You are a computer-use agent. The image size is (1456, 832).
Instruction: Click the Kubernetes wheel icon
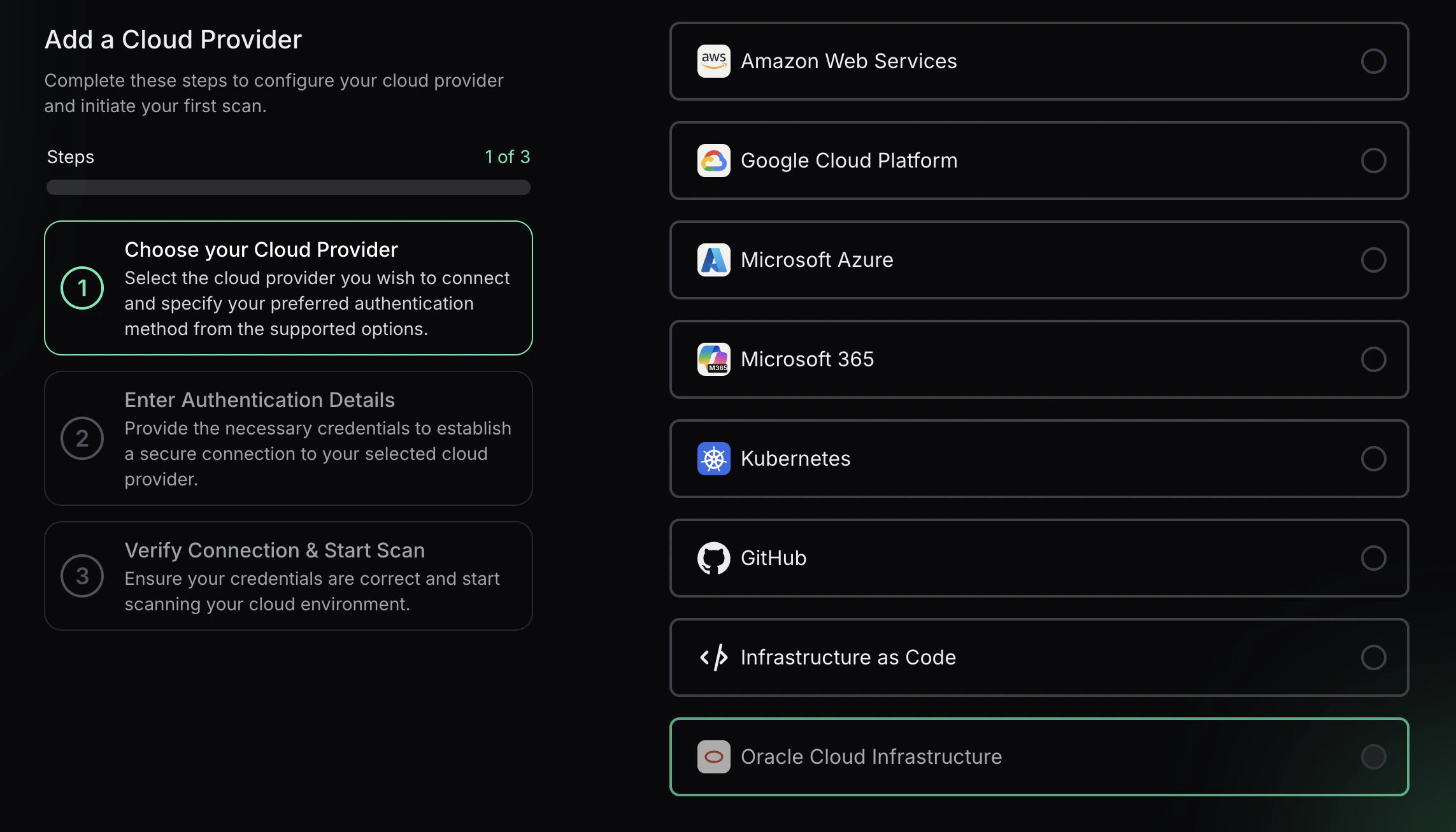coord(713,459)
